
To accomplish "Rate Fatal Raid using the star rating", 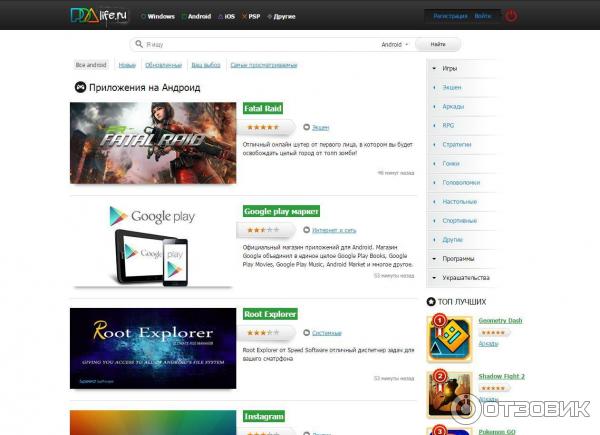I will click(x=264, y=127).
